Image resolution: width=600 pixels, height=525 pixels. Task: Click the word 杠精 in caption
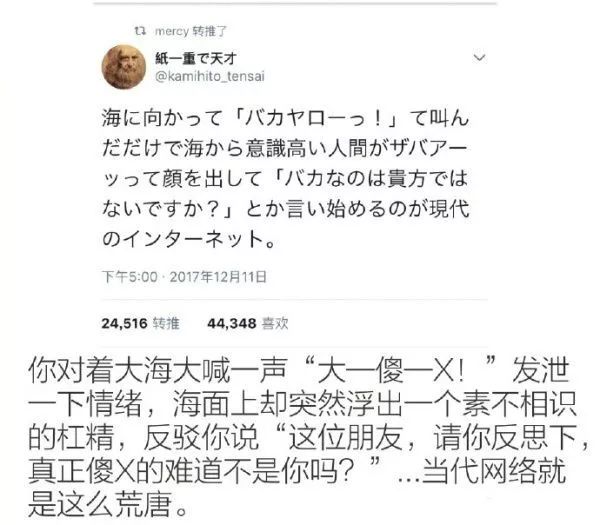point(85,437)
